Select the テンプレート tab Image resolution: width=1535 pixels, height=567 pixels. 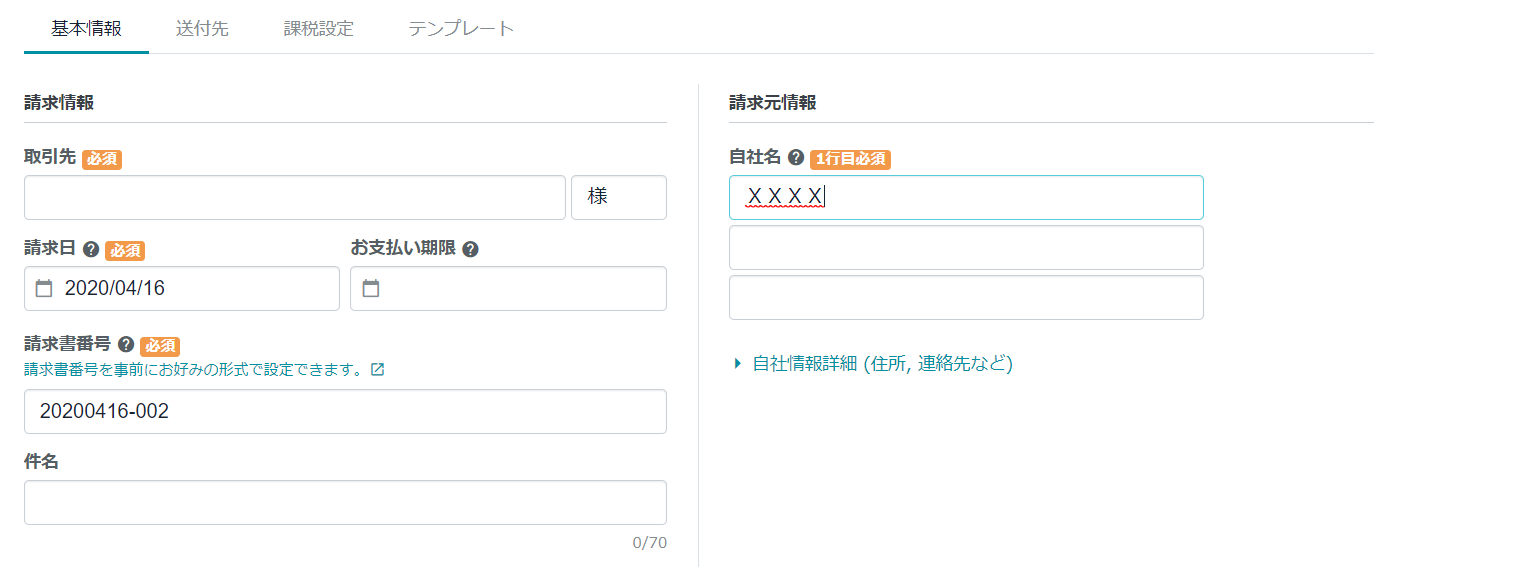[461, 28]
